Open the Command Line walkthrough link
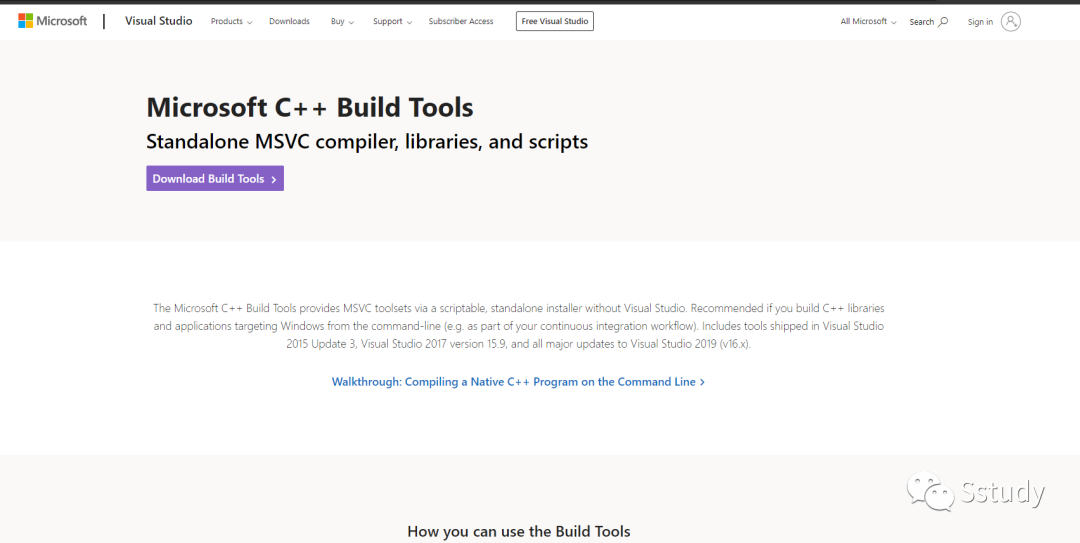Viewport: 1080px width, 543px height. pos(518,382)
